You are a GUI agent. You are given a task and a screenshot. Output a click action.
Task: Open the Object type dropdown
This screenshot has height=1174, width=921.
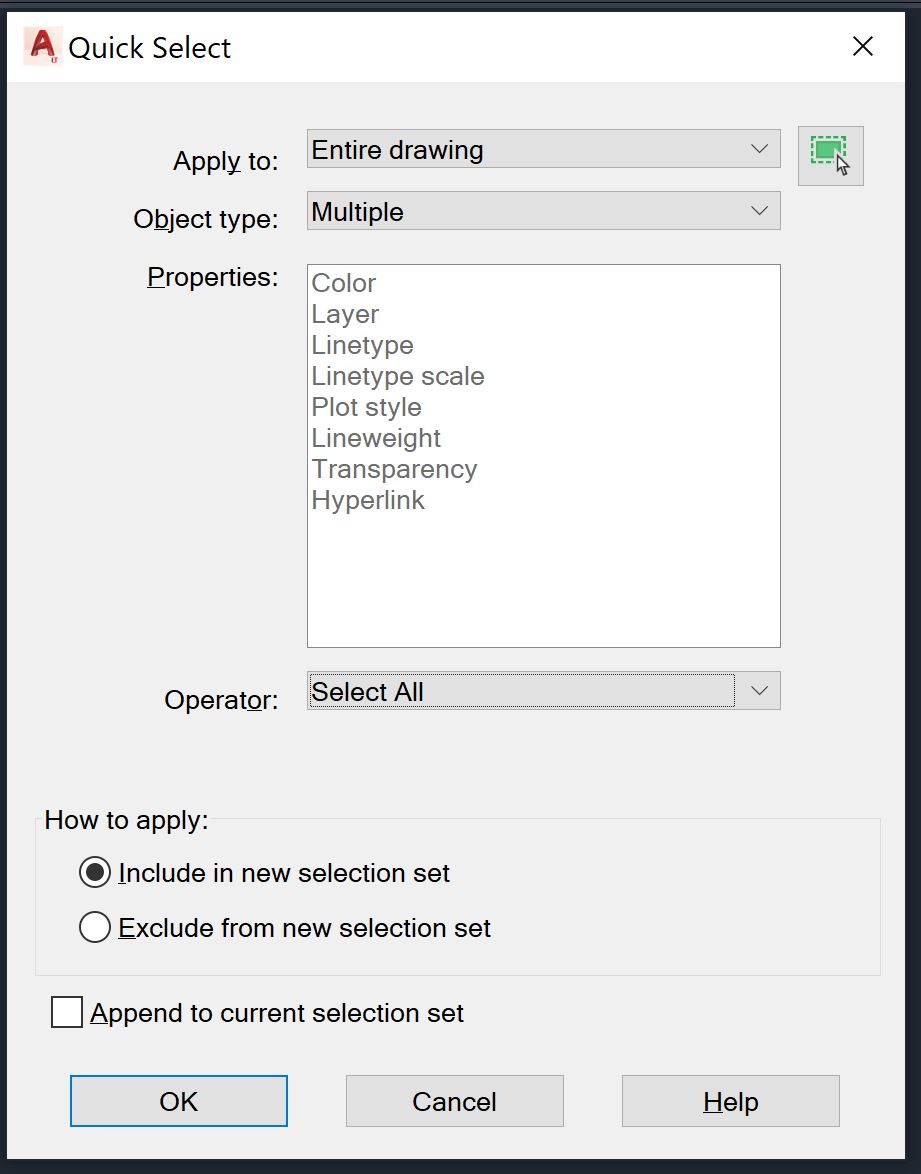coord(544,211)
